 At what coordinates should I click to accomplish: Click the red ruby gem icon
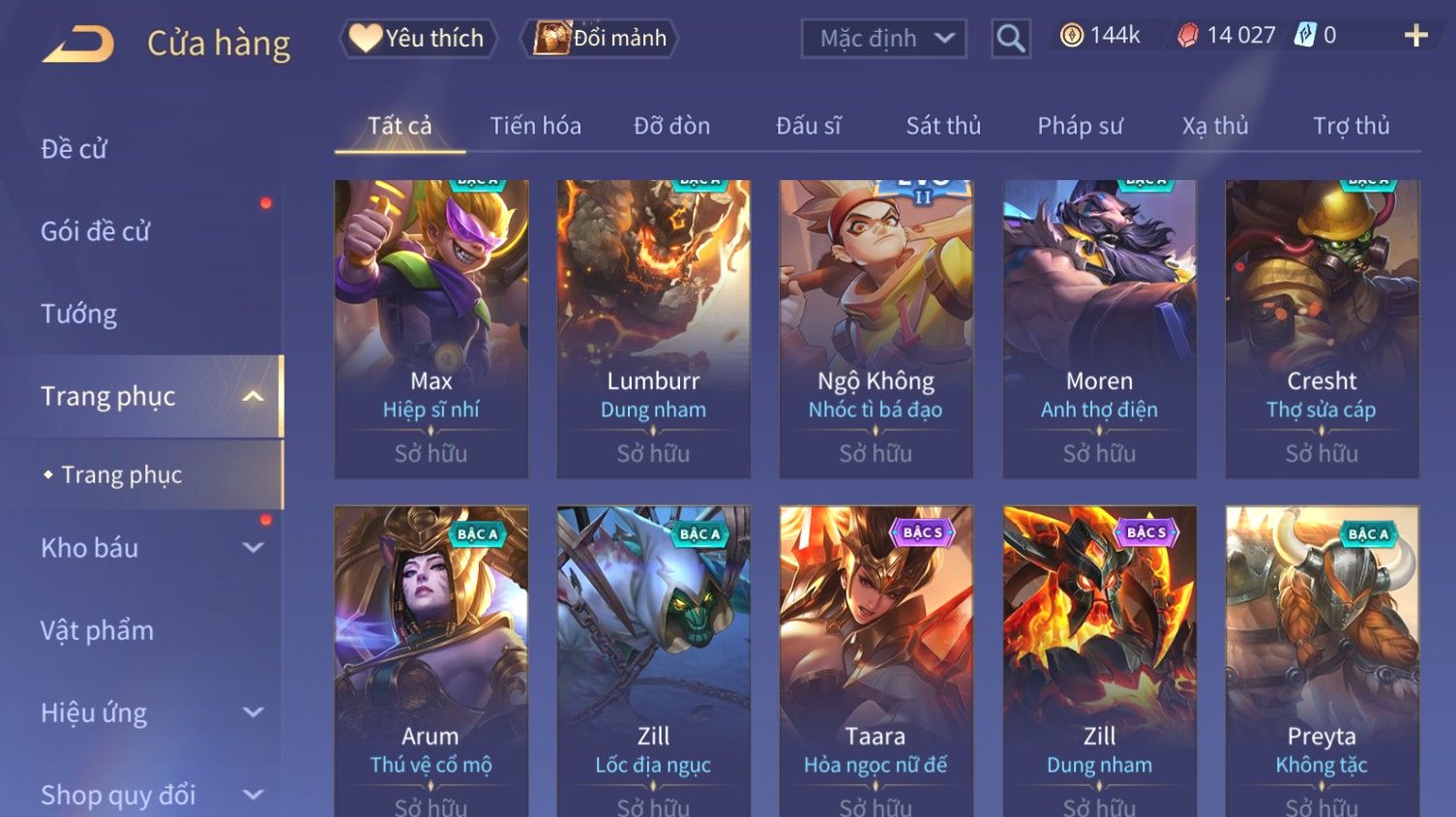tap(1187, 36)
